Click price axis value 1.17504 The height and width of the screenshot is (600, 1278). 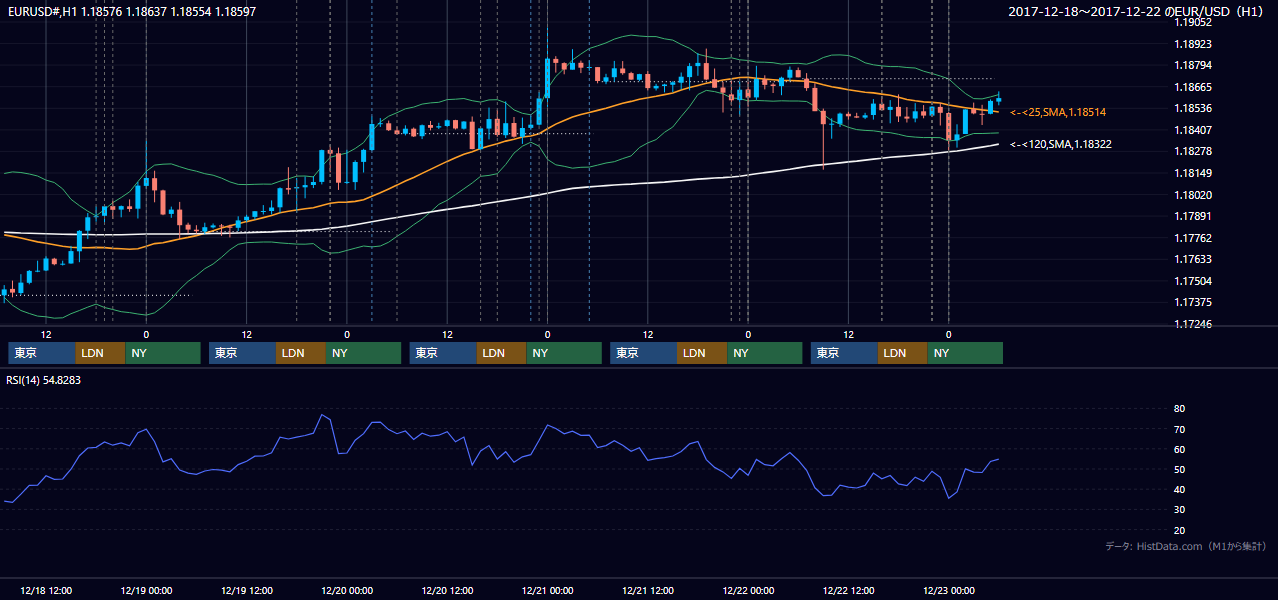1193,281
